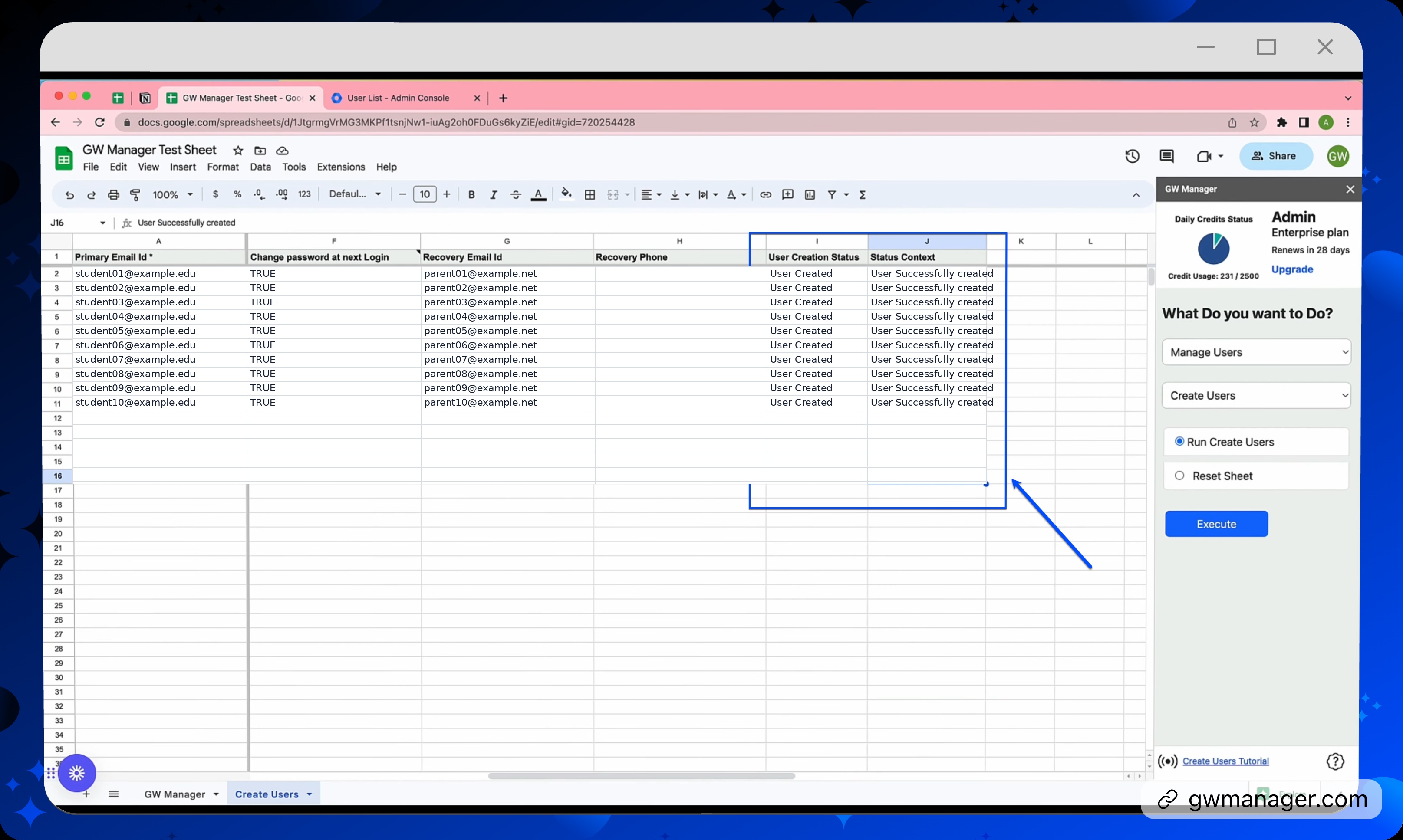1403x840 pixels.
Task: Open the Create Users sheet tab menu arrow
Action: (x=309, y=794)
